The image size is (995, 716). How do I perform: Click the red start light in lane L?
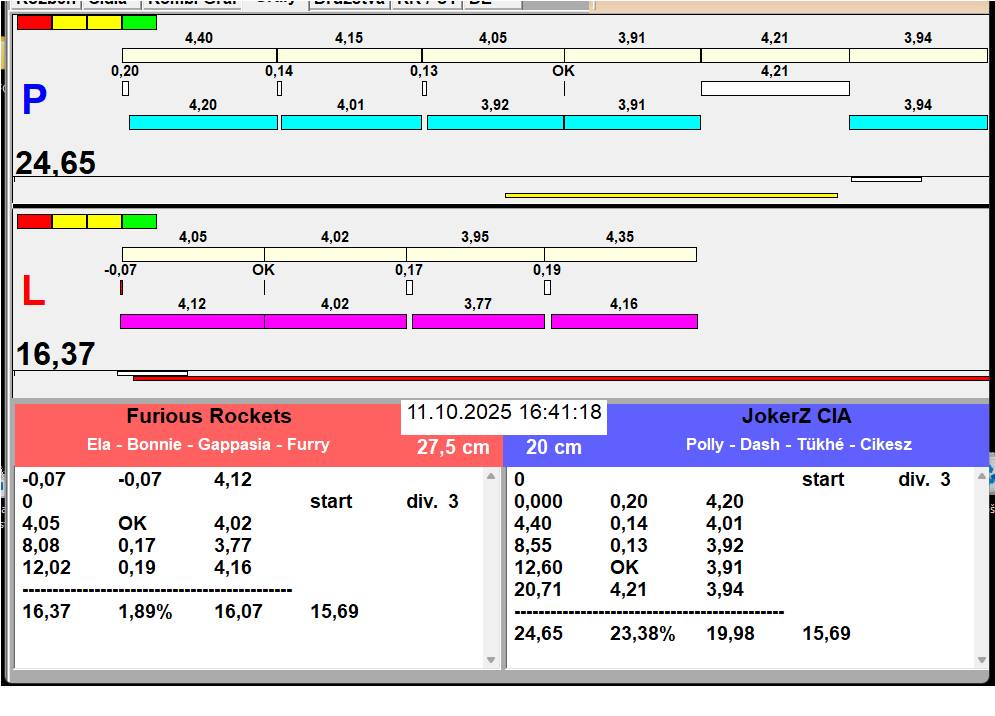[x=34, y=221]
